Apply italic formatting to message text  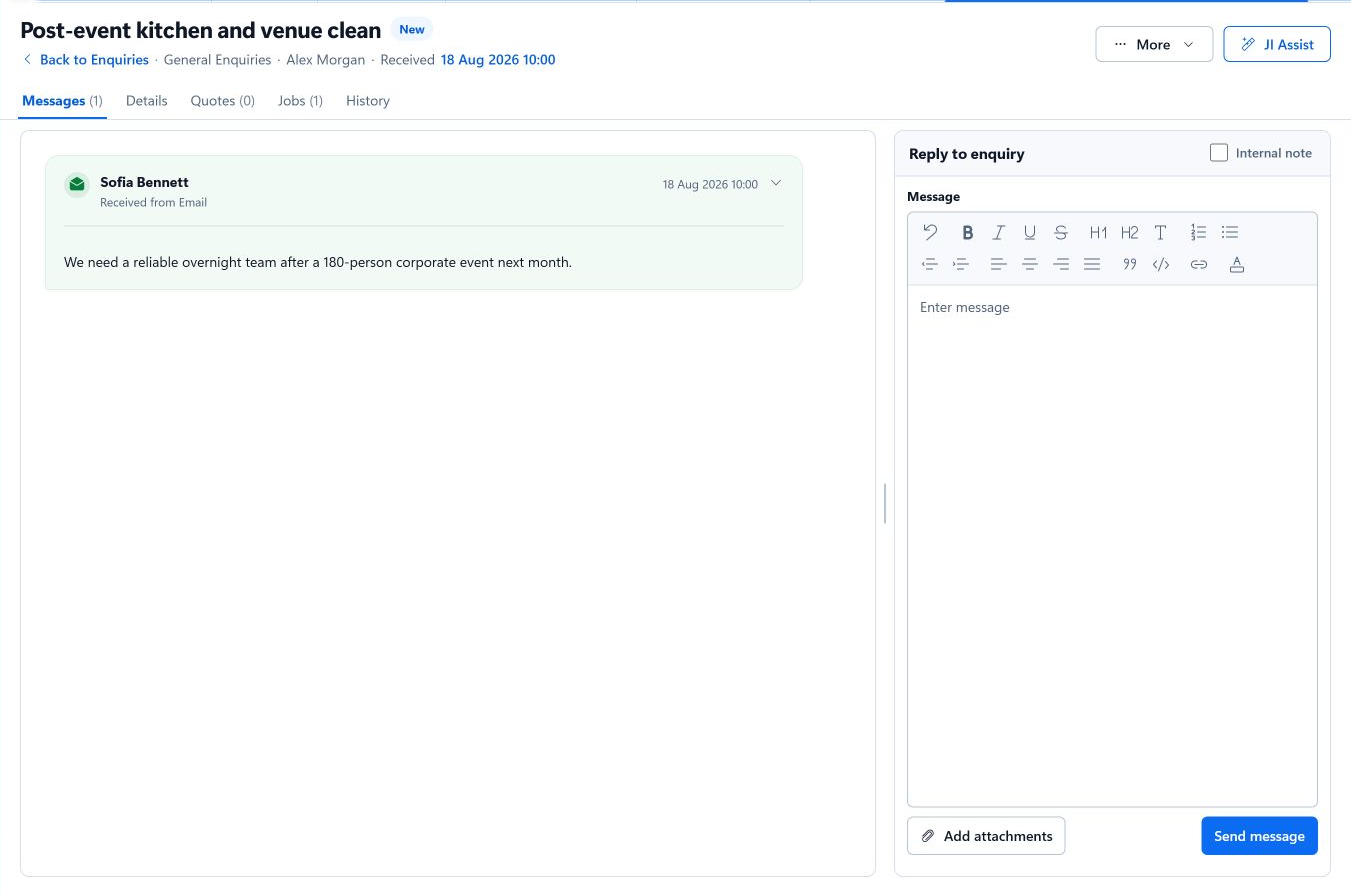tap(998, 233)
